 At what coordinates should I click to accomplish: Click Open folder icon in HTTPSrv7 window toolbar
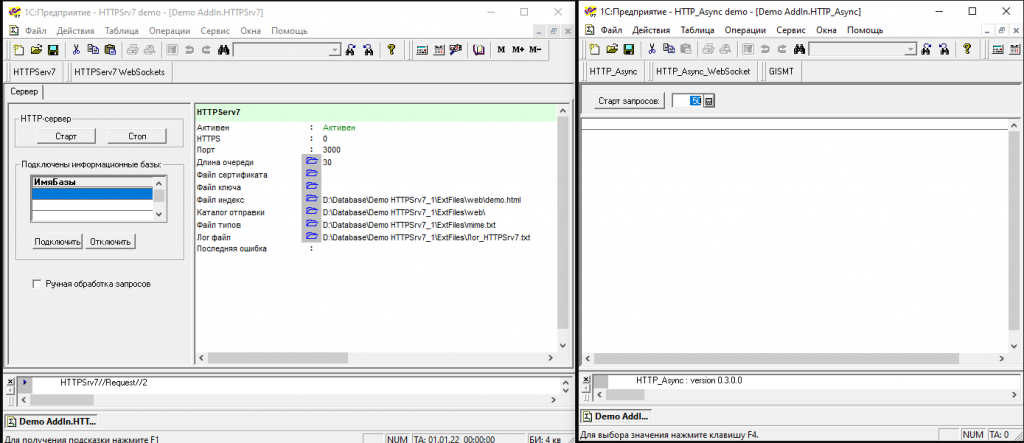(x=36, y=49)
